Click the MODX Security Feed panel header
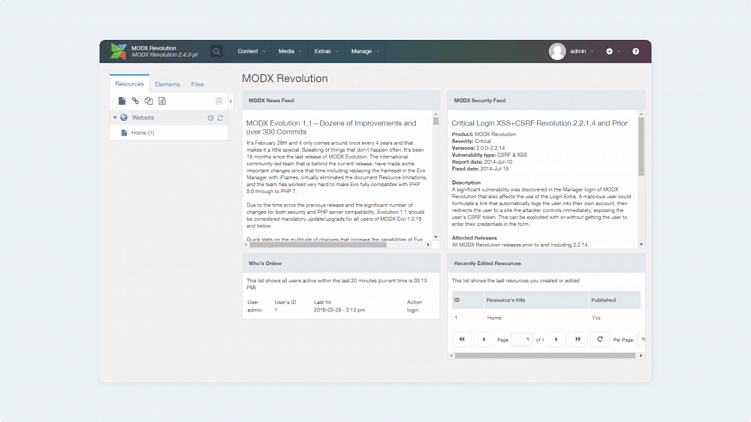 [x=546, y=101]
